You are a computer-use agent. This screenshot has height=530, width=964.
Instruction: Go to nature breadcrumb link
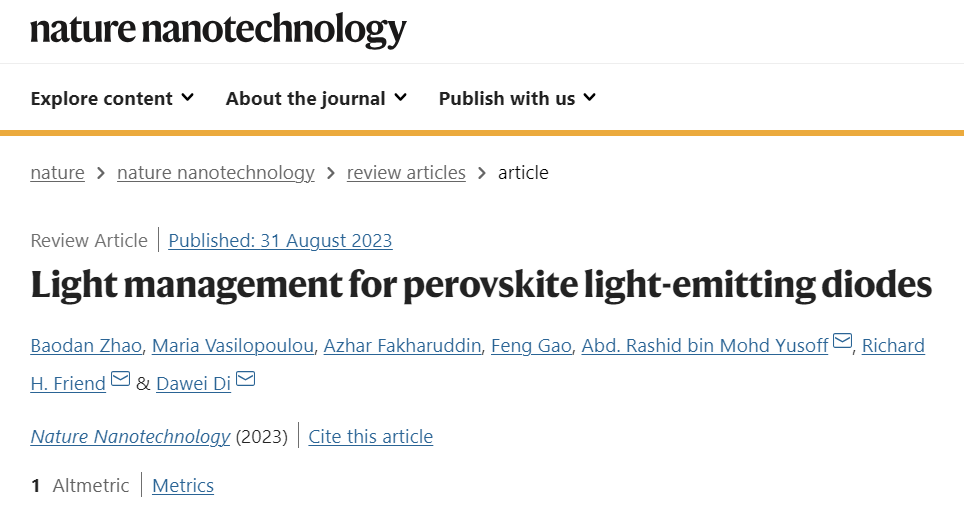[x=58, y=173]
